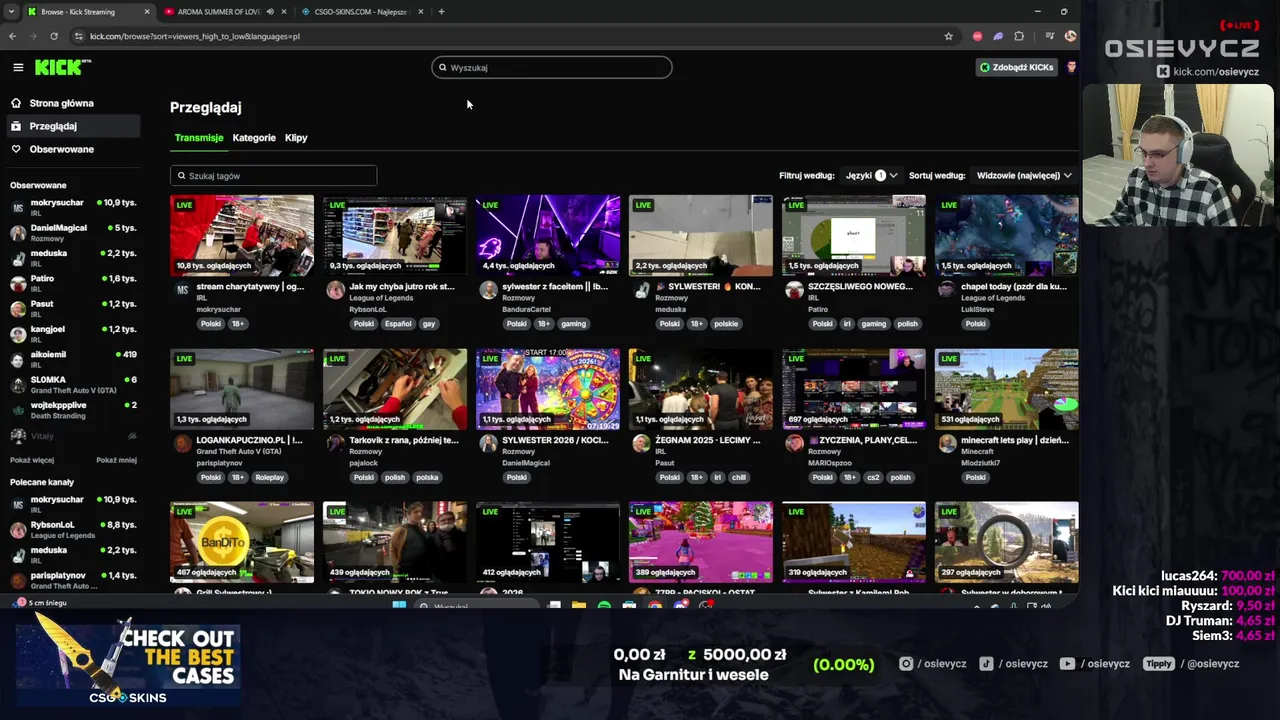This screenshot has width=1280, height=720.
Task: Open the tab search chevron in Chrome
Action: 12,12
